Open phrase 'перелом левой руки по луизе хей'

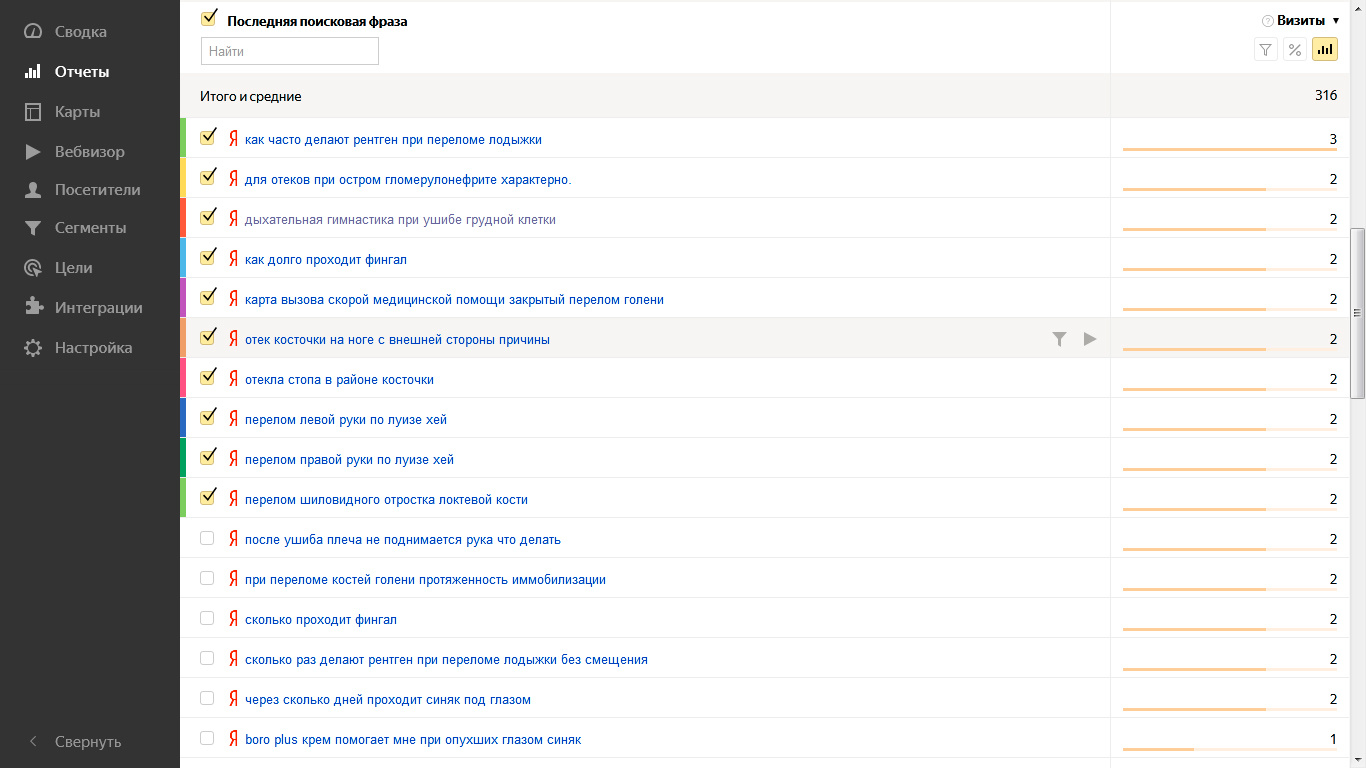(x=346, y=420)
